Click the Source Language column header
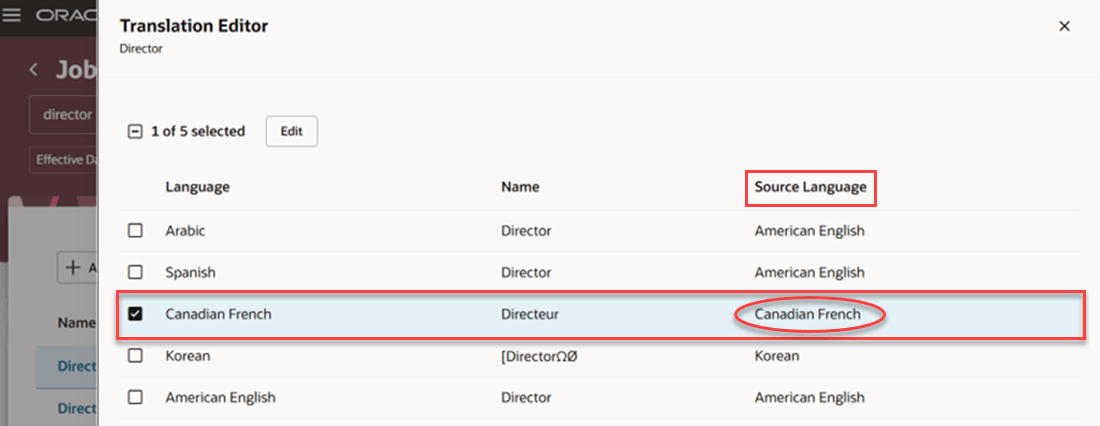Screen dimensions: 1100x426 pyautogui.click(x=810, y=187)
